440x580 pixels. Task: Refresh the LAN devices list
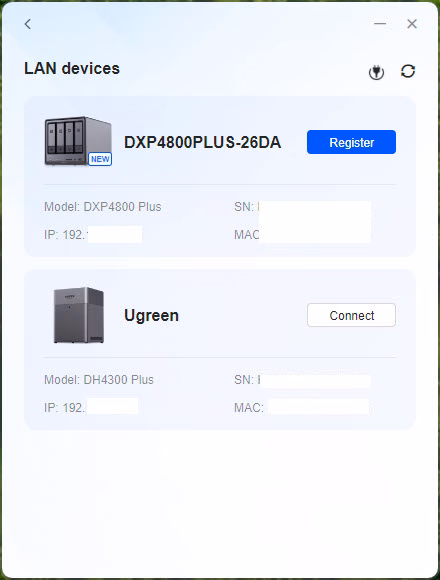click(408, 71)
